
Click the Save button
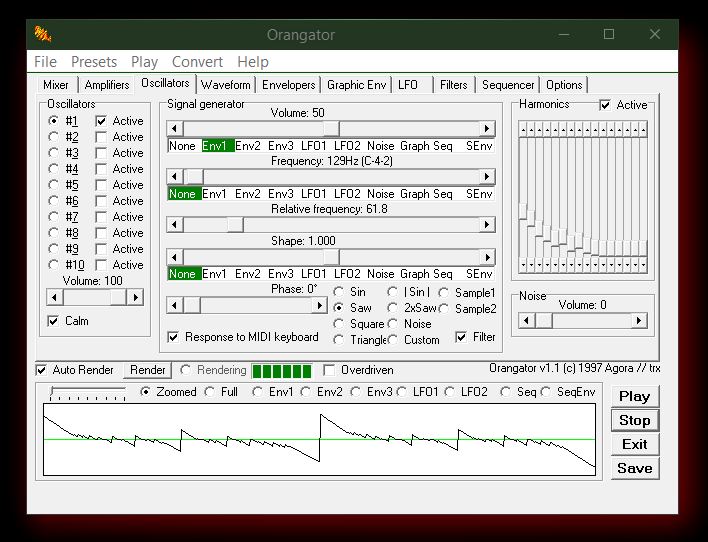point(634,468)
